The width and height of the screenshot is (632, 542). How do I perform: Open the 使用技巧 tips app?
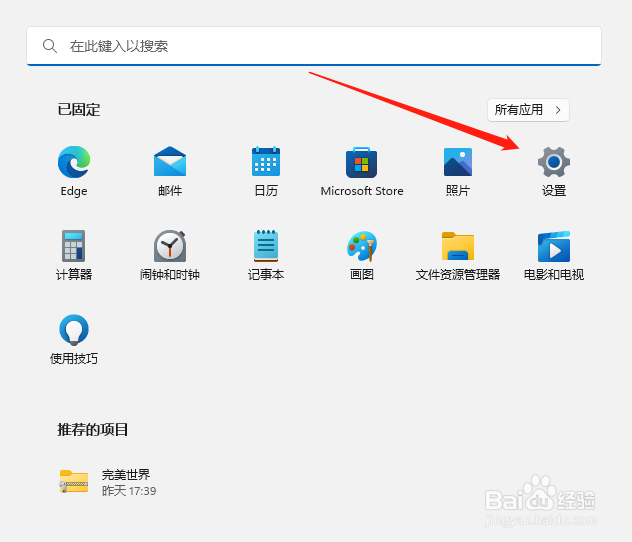coord(74,330)
